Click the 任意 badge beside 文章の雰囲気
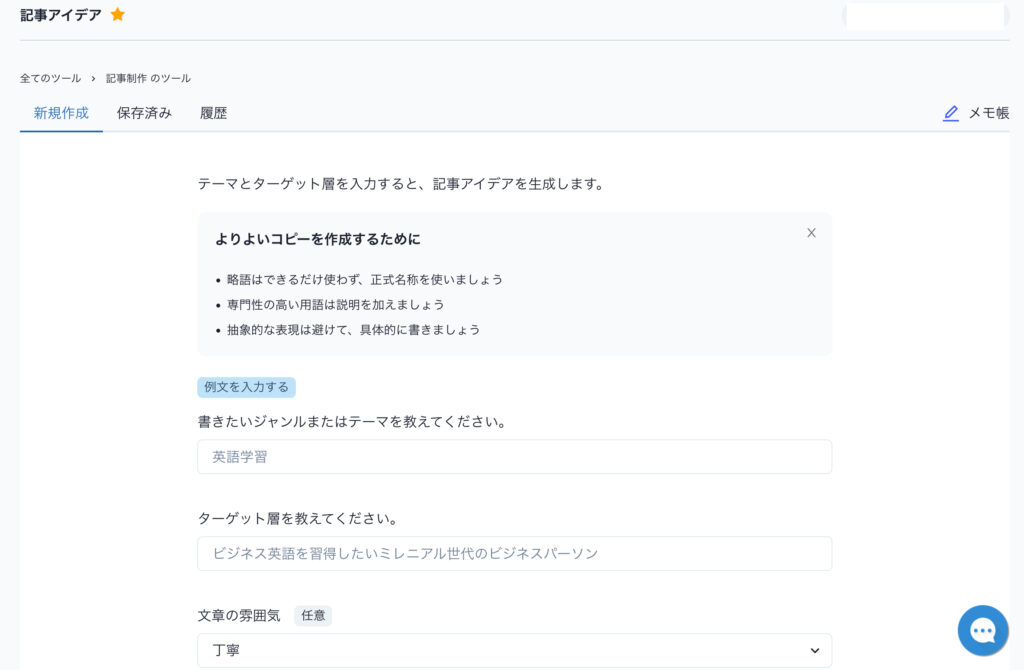 pyautogui.click(x=313, y=616)
